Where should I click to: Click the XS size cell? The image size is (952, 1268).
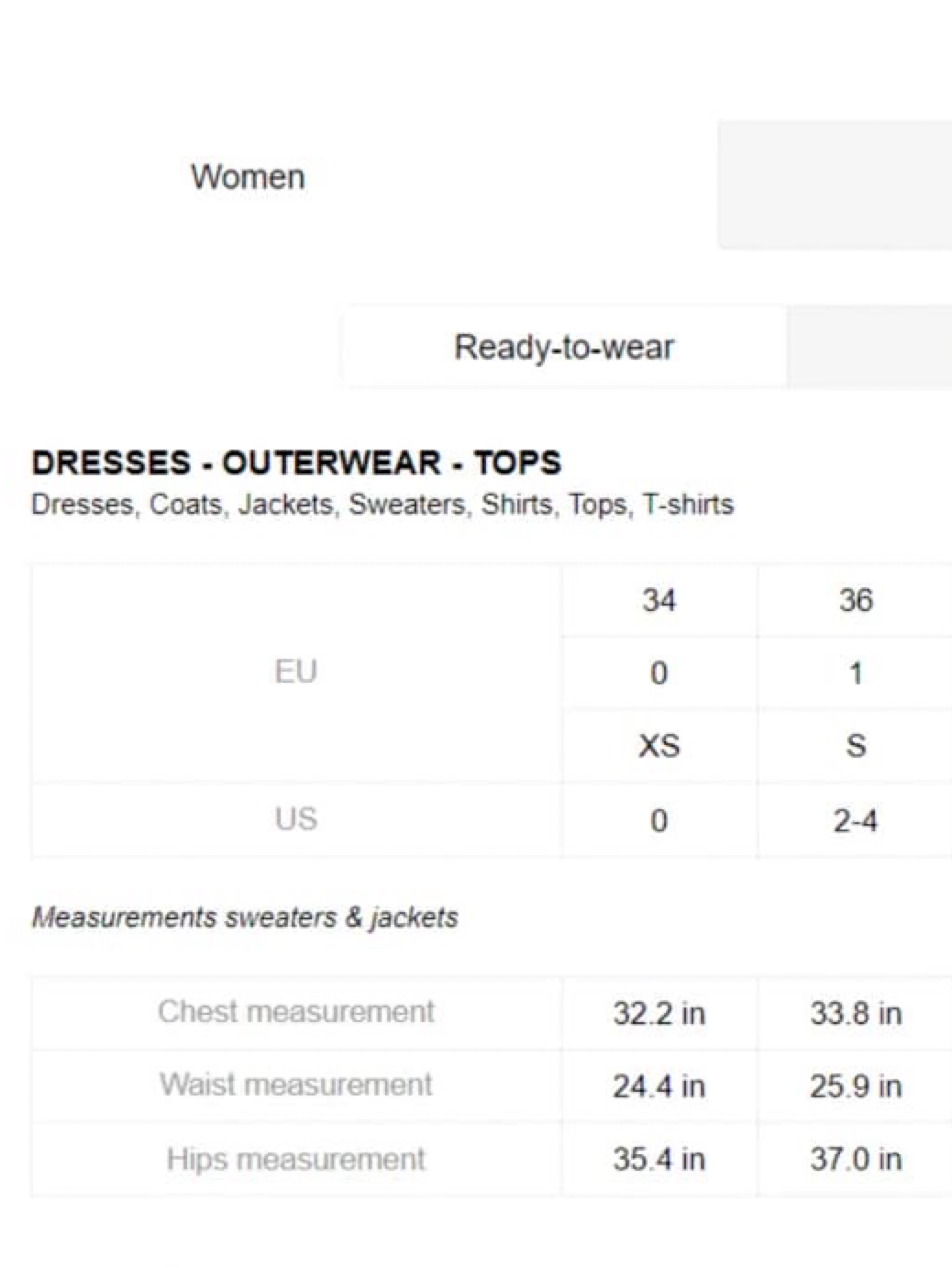coord(659,746)
